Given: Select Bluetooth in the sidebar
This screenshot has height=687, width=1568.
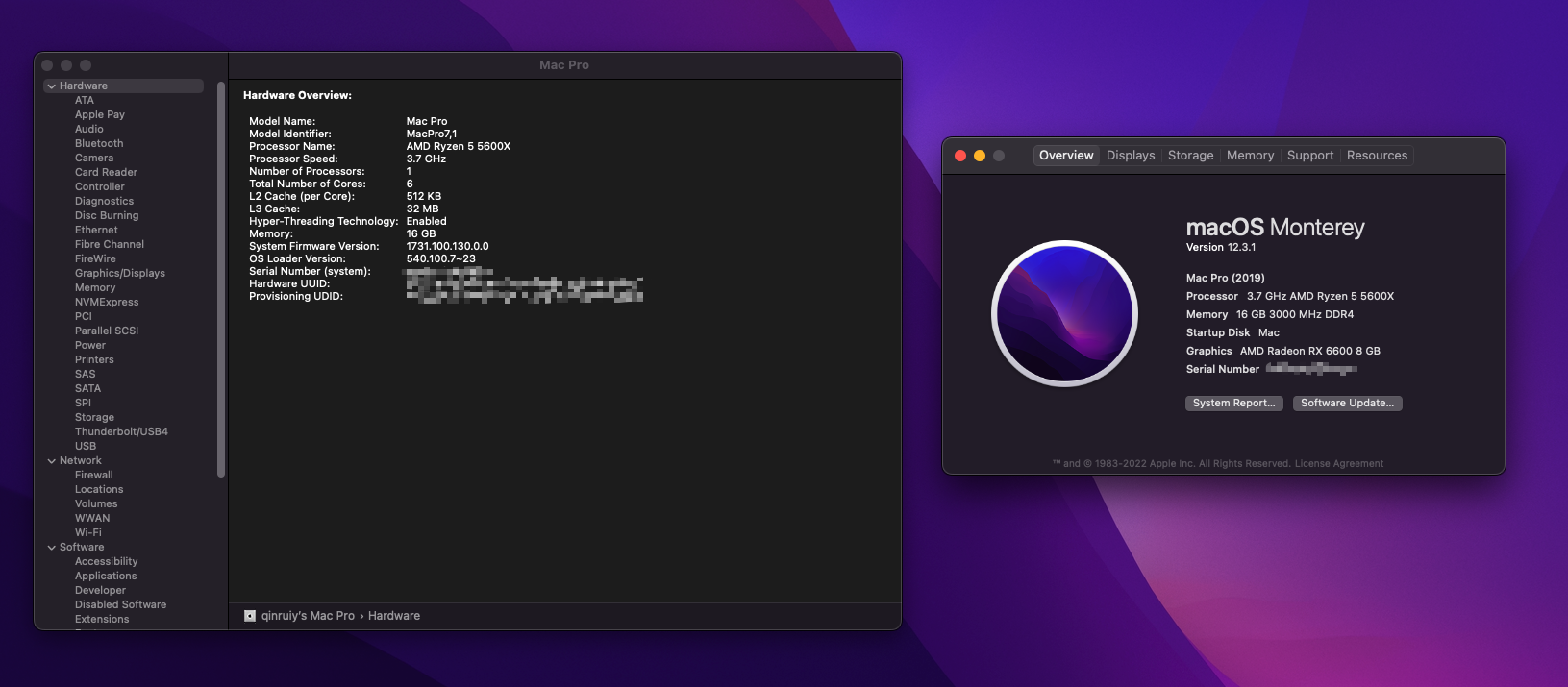Looking at the screenshot, I should 99,144.
